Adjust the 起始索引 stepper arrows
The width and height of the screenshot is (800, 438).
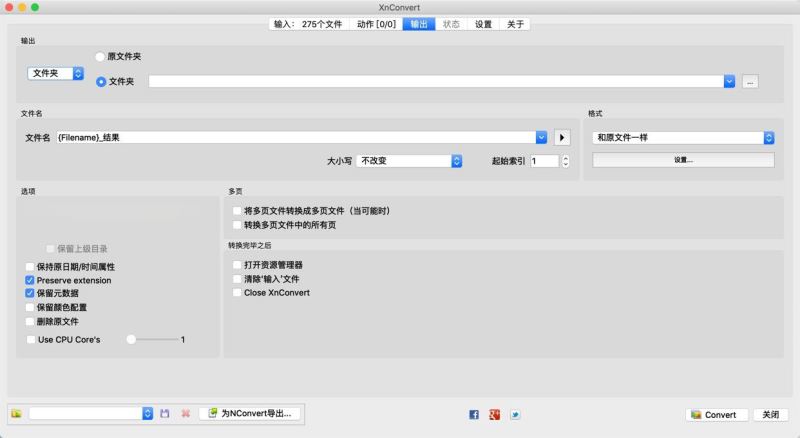click(x=565, y=161)
